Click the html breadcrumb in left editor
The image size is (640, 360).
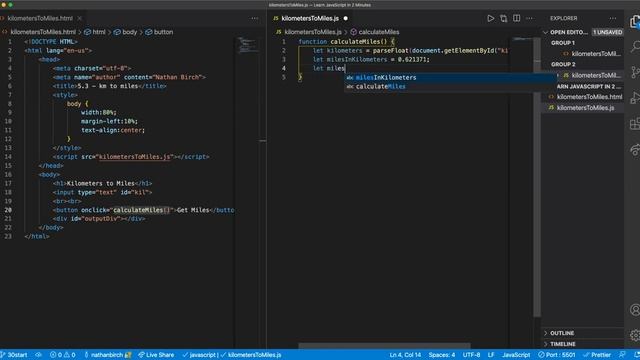95,32
